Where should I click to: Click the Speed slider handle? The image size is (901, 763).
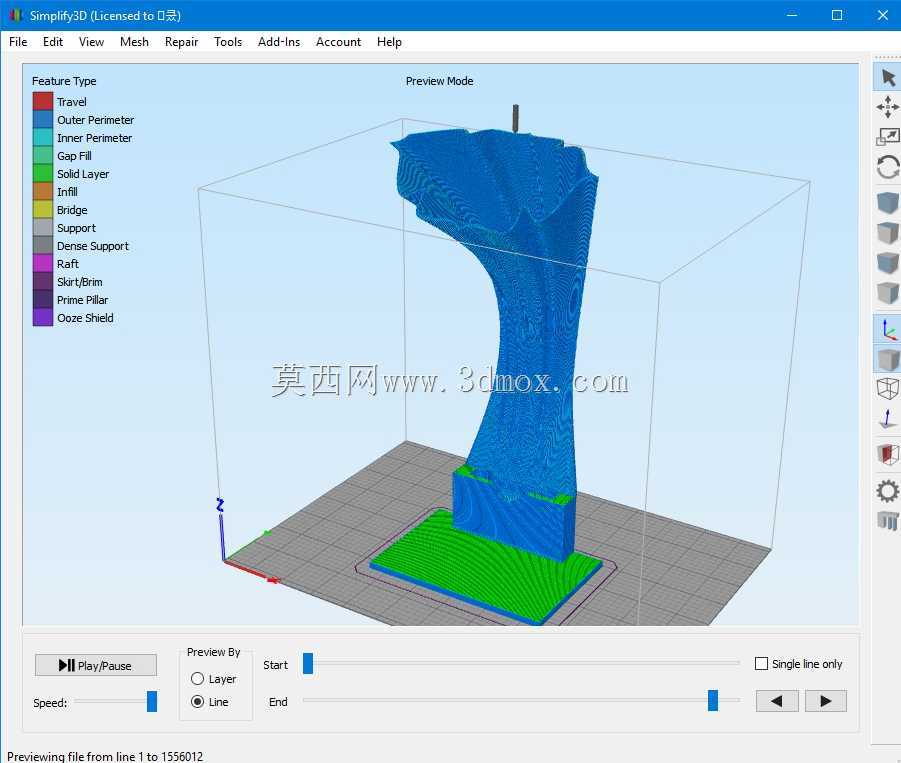[x=152, y=702]
